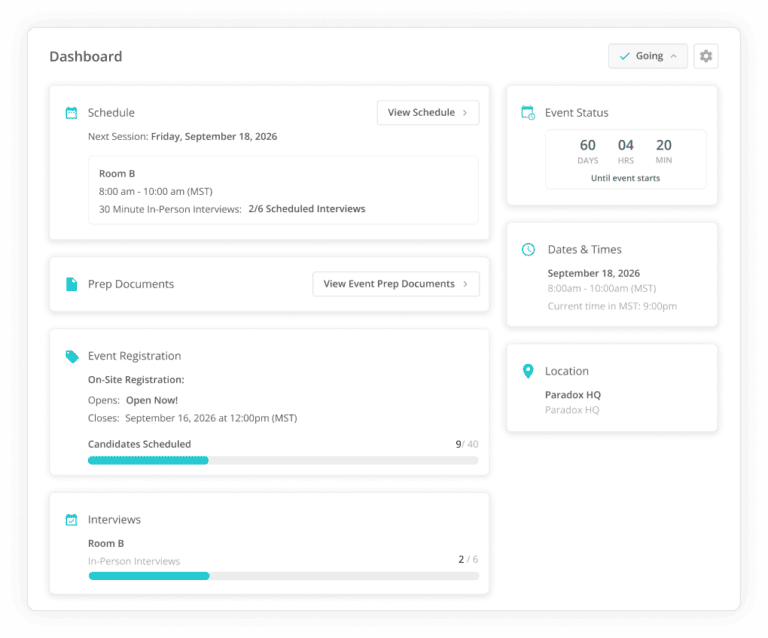Click the Dates & Times clock icon
768x638 pixels.
[528, 250]
